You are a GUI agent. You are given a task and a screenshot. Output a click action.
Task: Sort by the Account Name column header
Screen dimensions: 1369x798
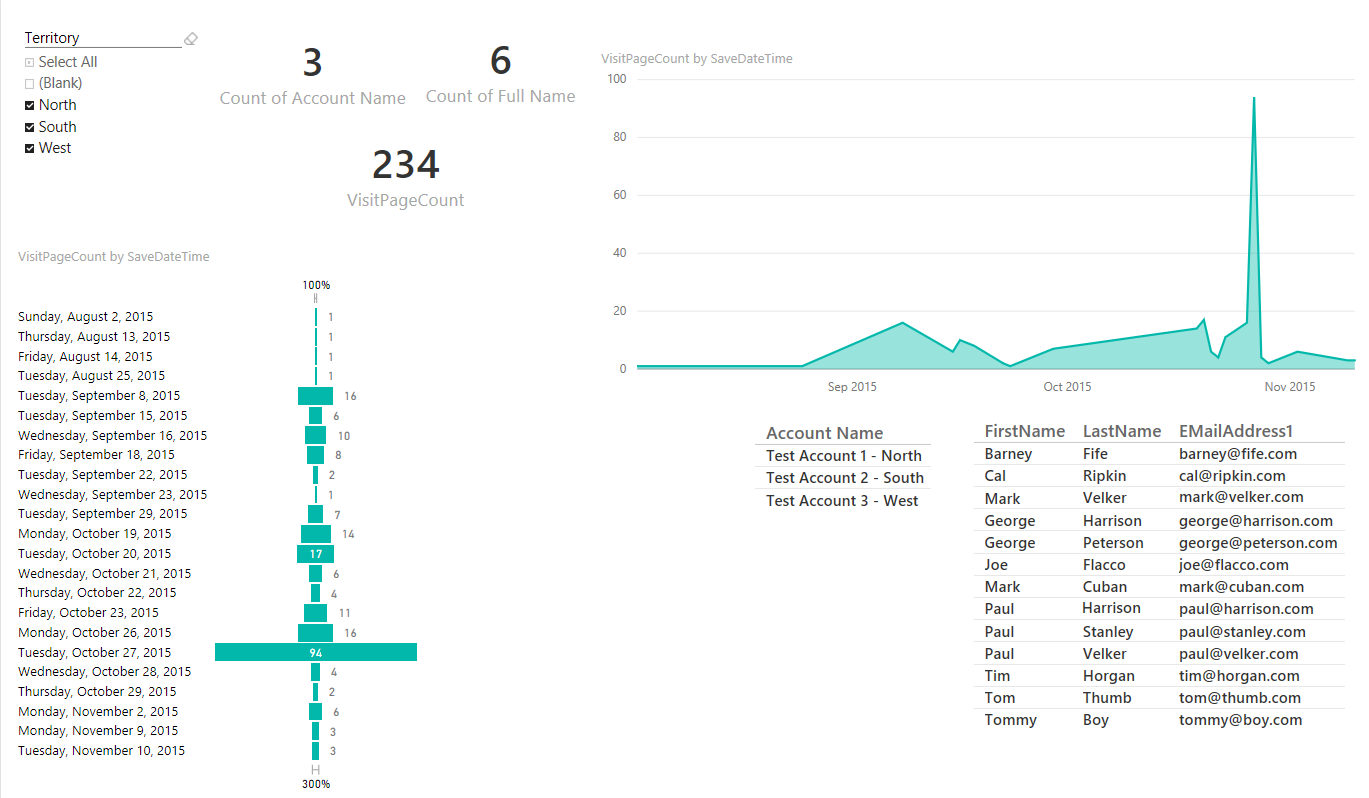tap(824, 433)
